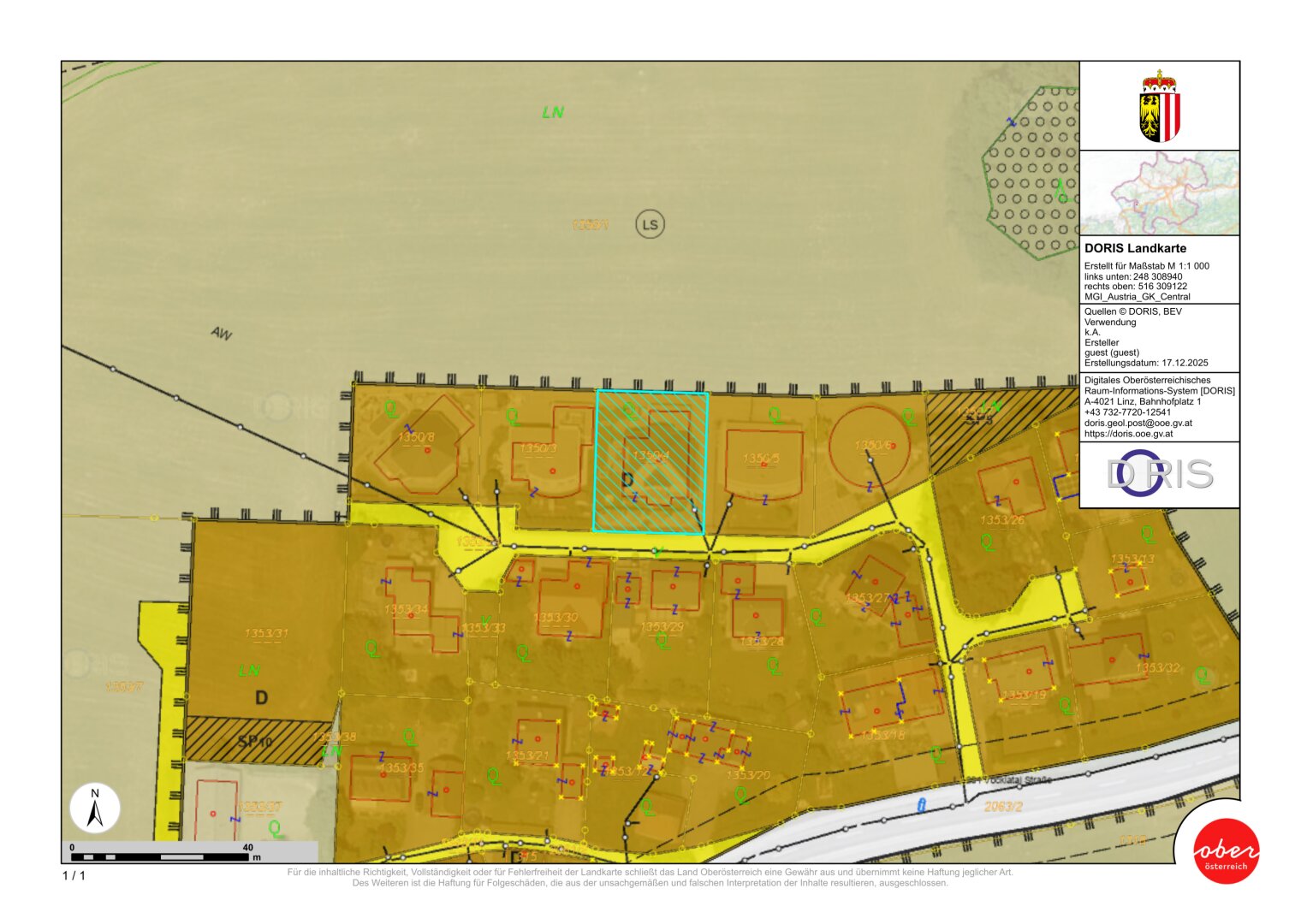Click the Upper Austria coat of arms
This screenshot has width=1307, height=924.
(1159, 107)
